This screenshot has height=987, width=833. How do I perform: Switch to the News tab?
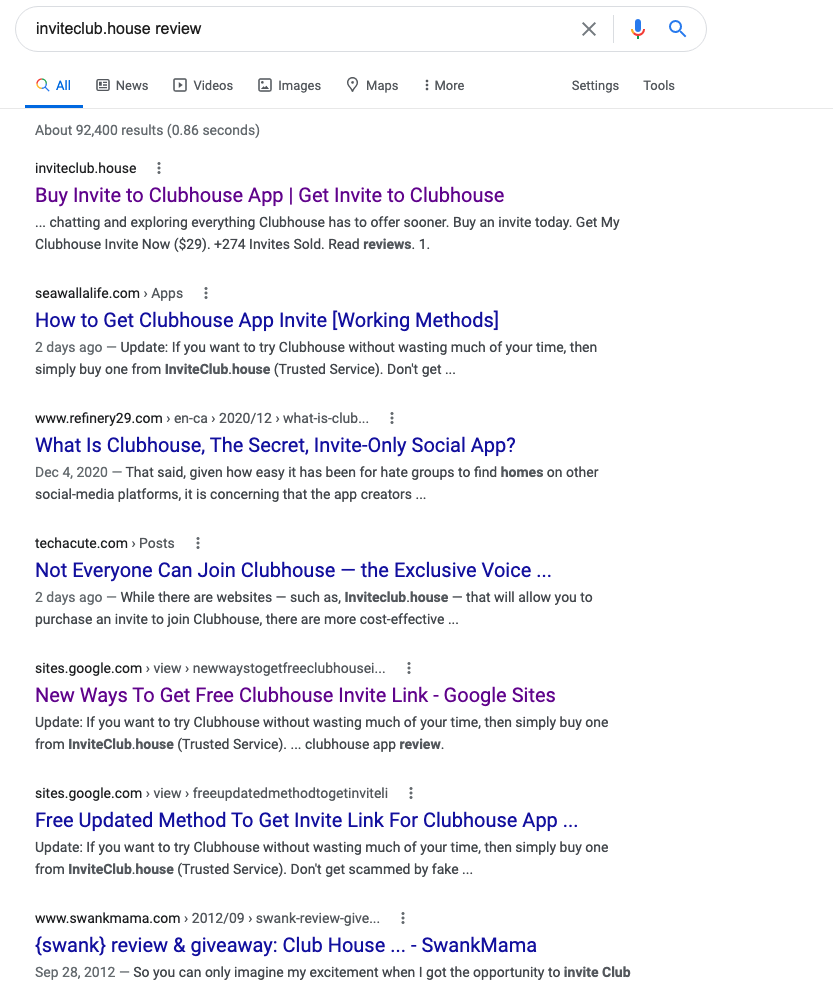(122, 86)
